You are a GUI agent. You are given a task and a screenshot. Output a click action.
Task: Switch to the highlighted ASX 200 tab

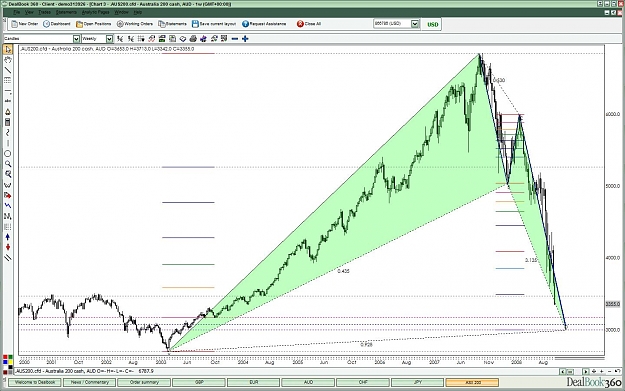[x=472, y=382]
